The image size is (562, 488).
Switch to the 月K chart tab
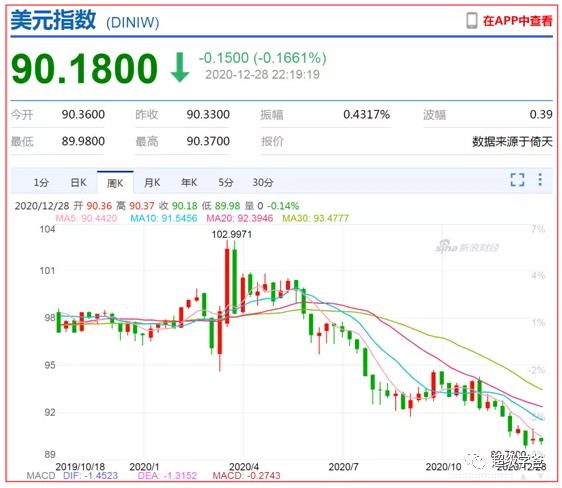coord(152,183)
